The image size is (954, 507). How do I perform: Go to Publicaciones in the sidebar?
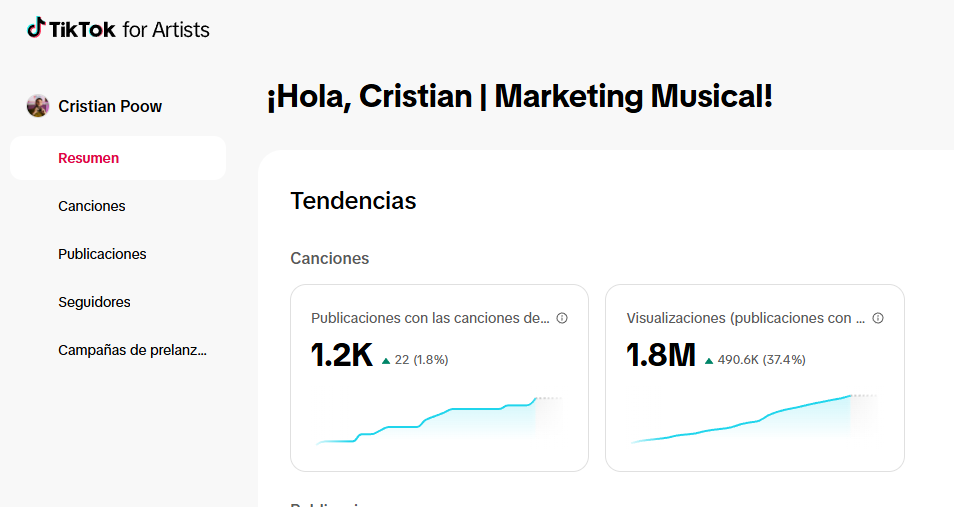click(102, 254)
